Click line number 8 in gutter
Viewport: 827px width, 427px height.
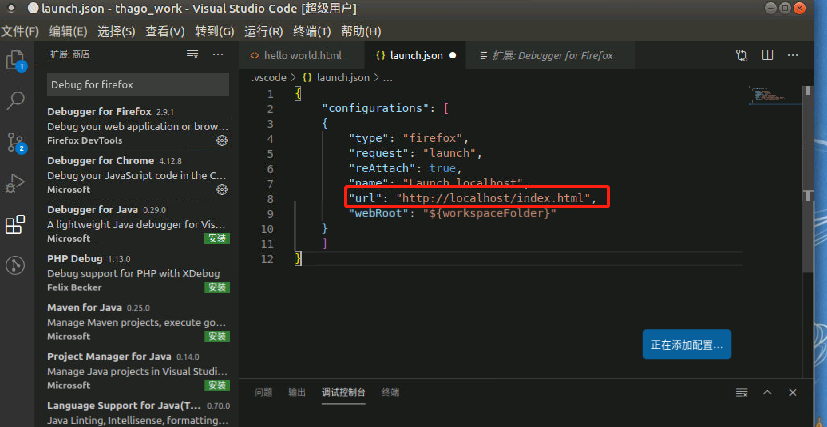(270, 199)
